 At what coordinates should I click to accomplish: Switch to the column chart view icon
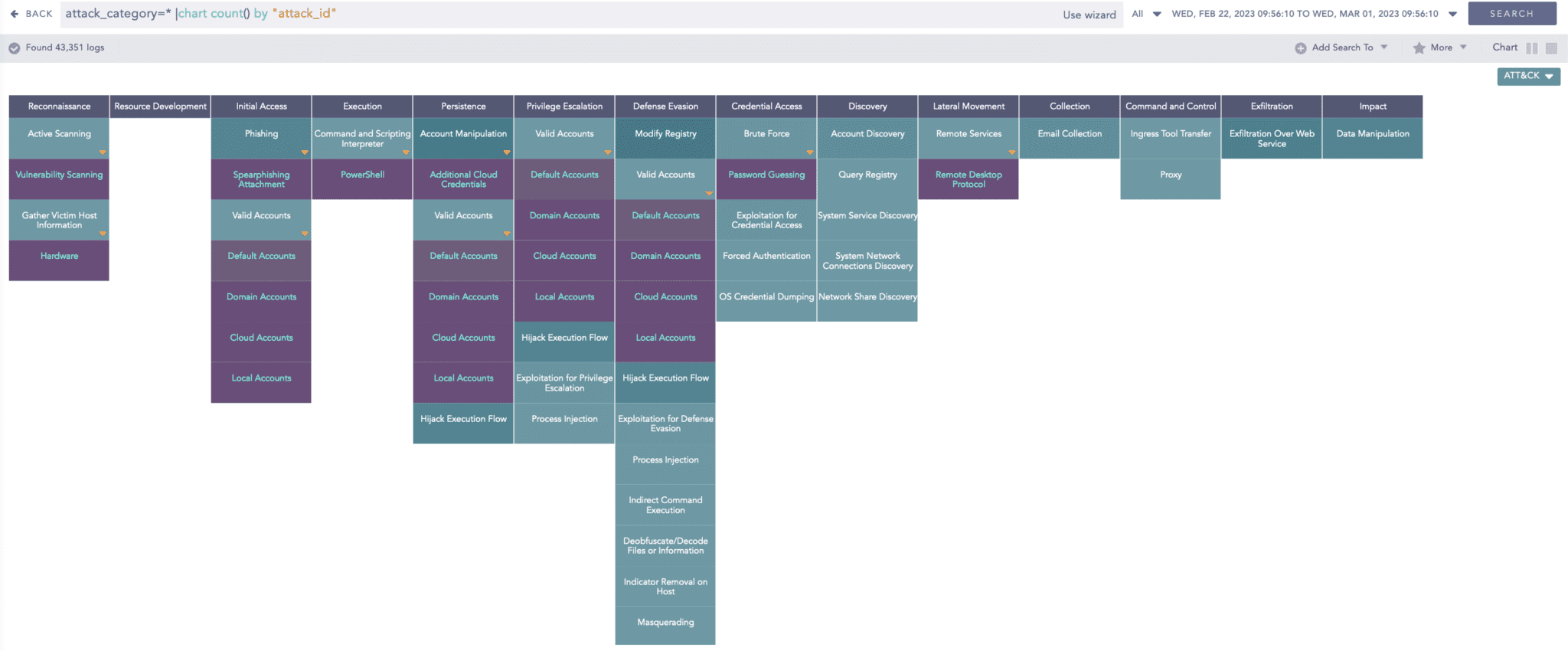click(1531, 48)
